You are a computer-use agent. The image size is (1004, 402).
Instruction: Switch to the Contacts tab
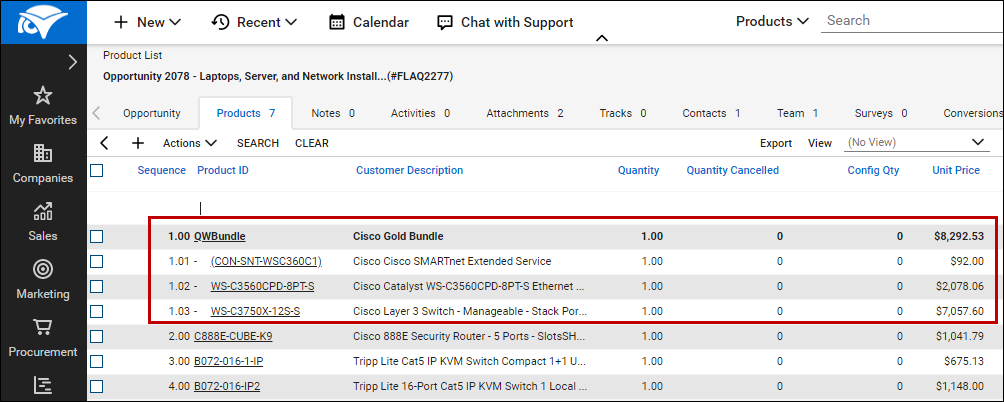coord(711,113)
